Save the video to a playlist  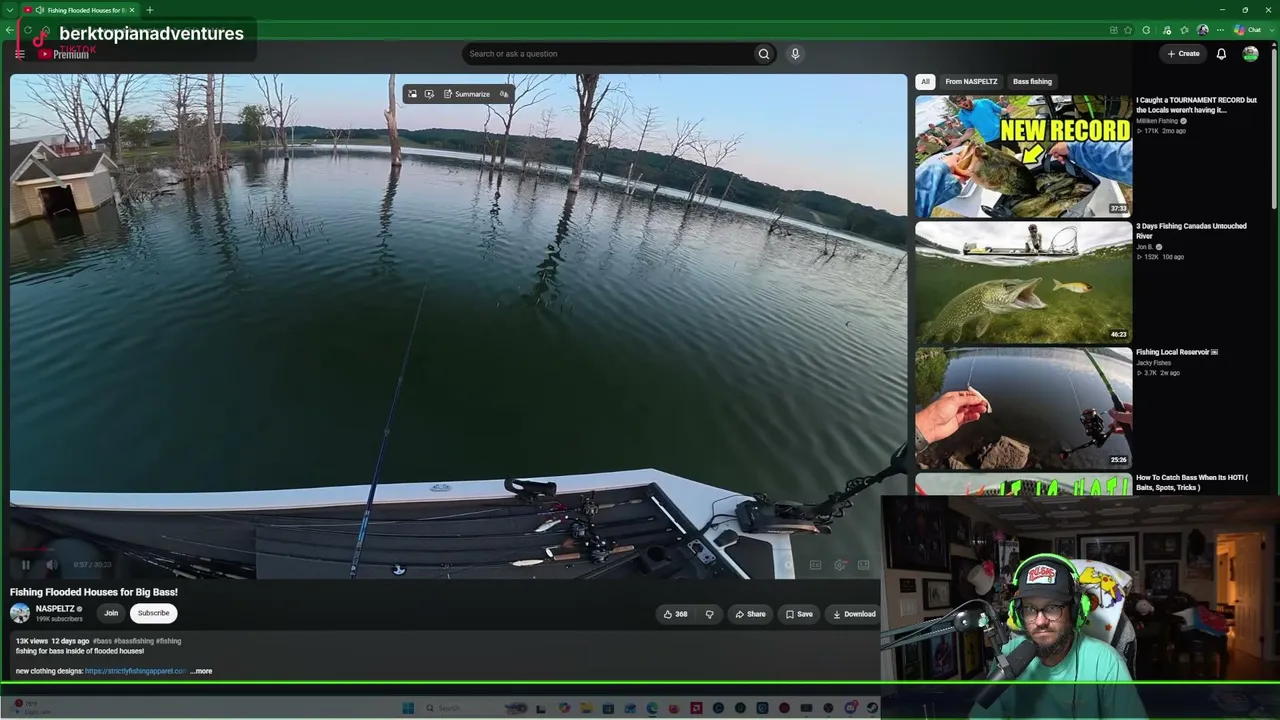(x=799, y=614)
